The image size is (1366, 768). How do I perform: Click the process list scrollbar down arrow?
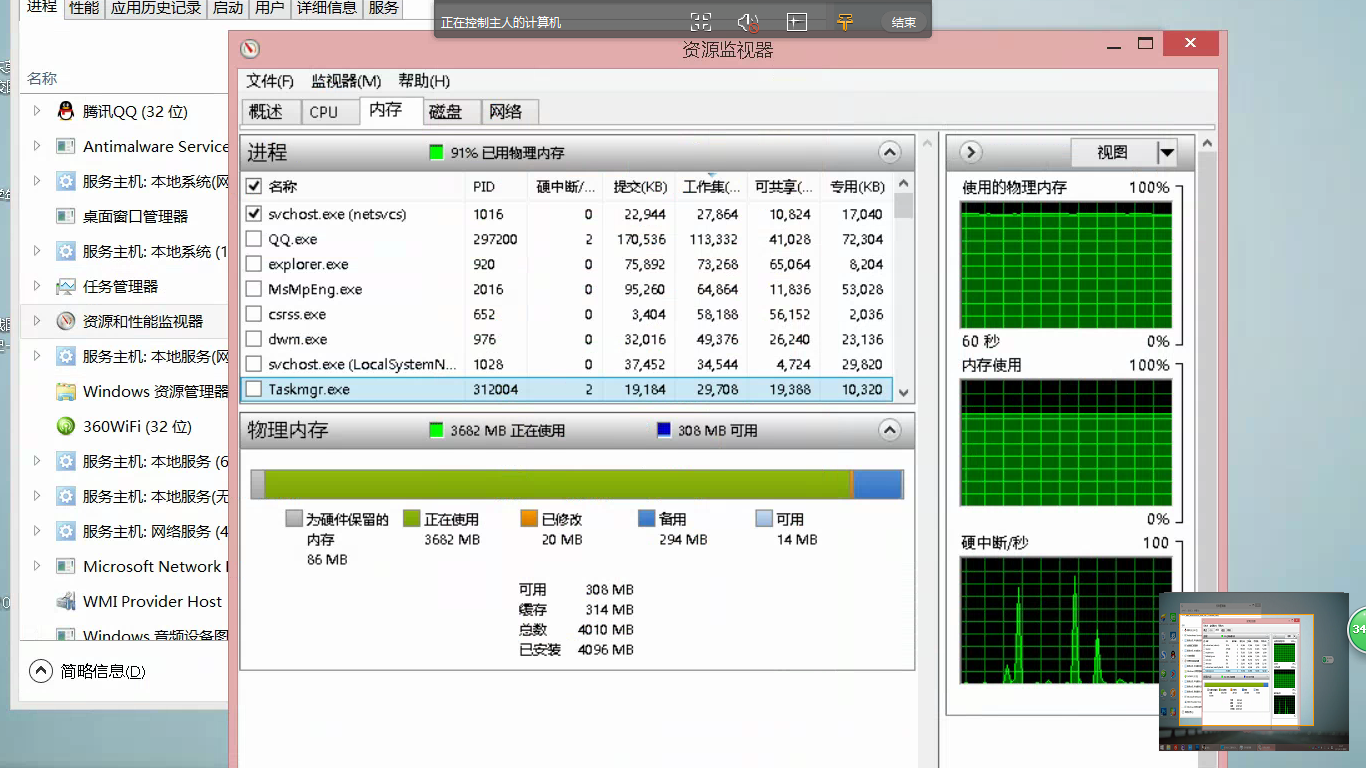pos(904,392)
